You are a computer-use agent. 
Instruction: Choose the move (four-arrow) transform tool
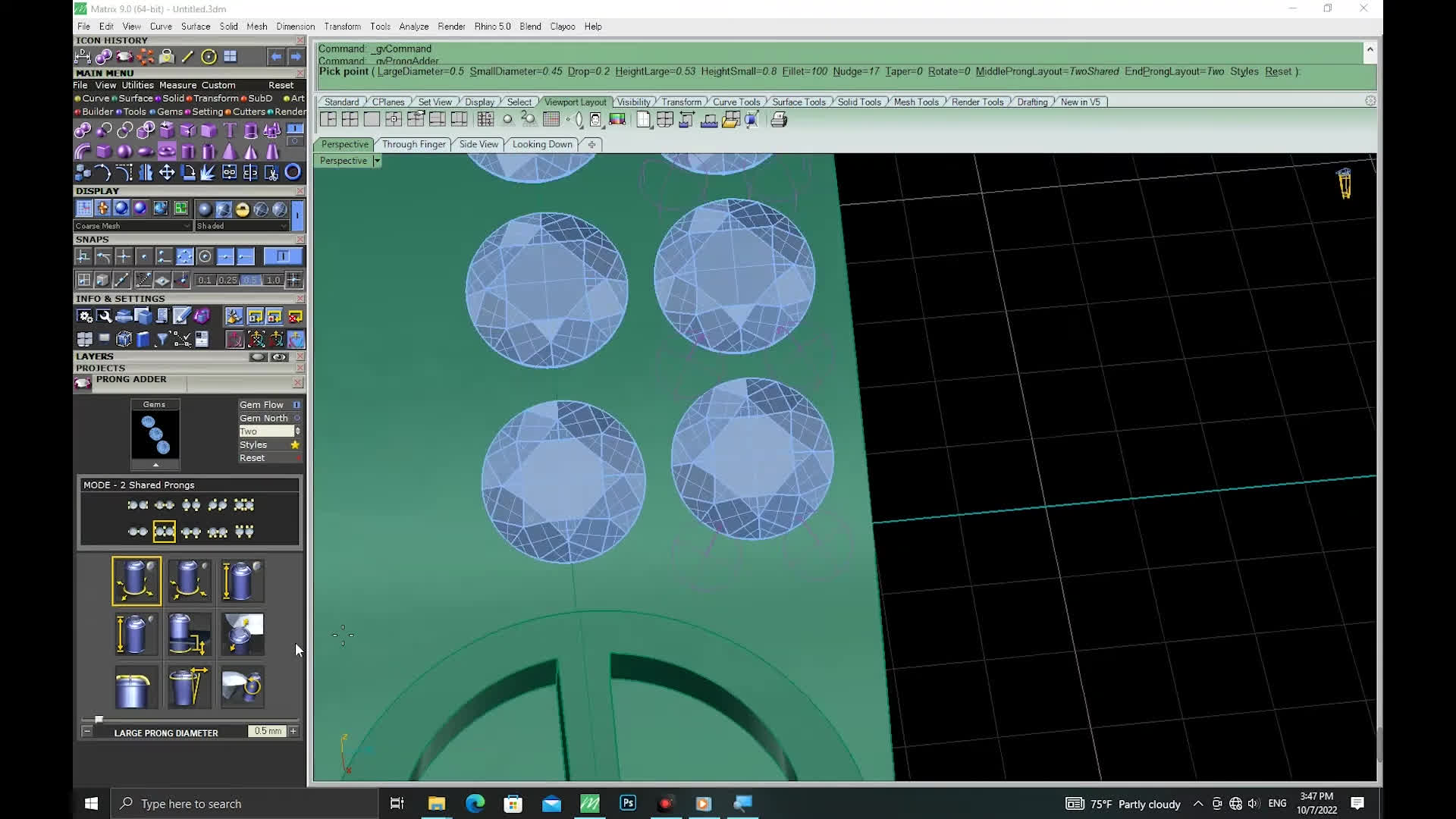[x=166, y=172]
